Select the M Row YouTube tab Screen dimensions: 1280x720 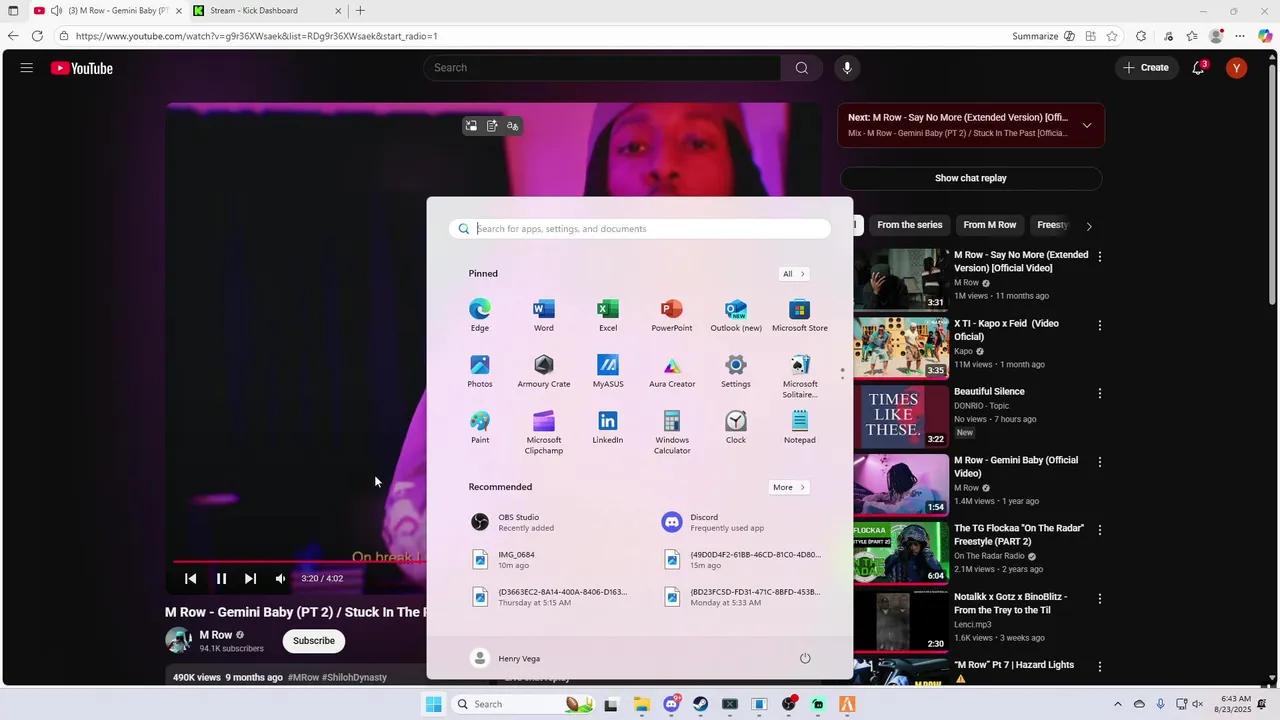(x=106, y=11)
